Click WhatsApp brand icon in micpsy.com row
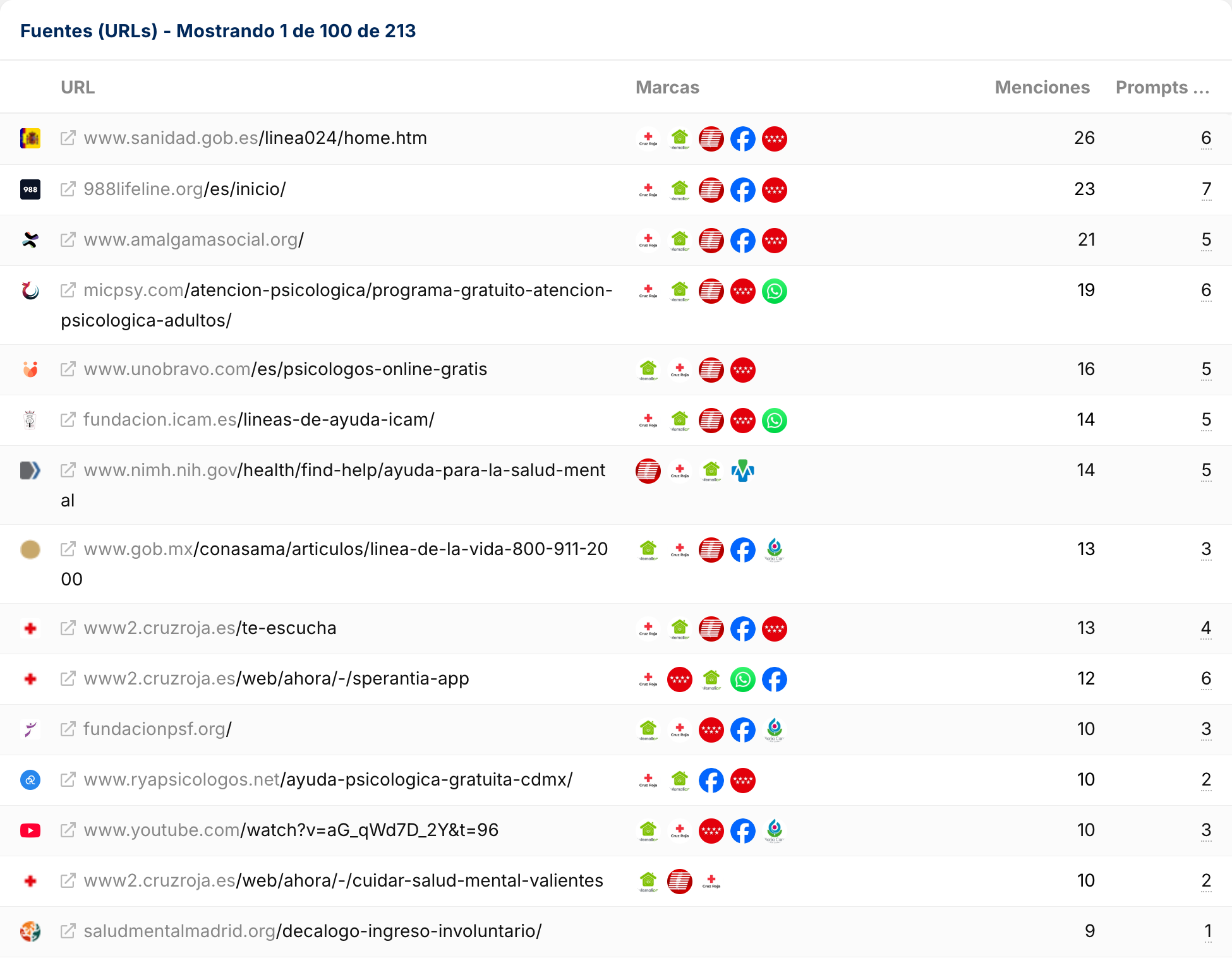The width and height of the screenshot is (1232, 963). (x=775, y=291)
